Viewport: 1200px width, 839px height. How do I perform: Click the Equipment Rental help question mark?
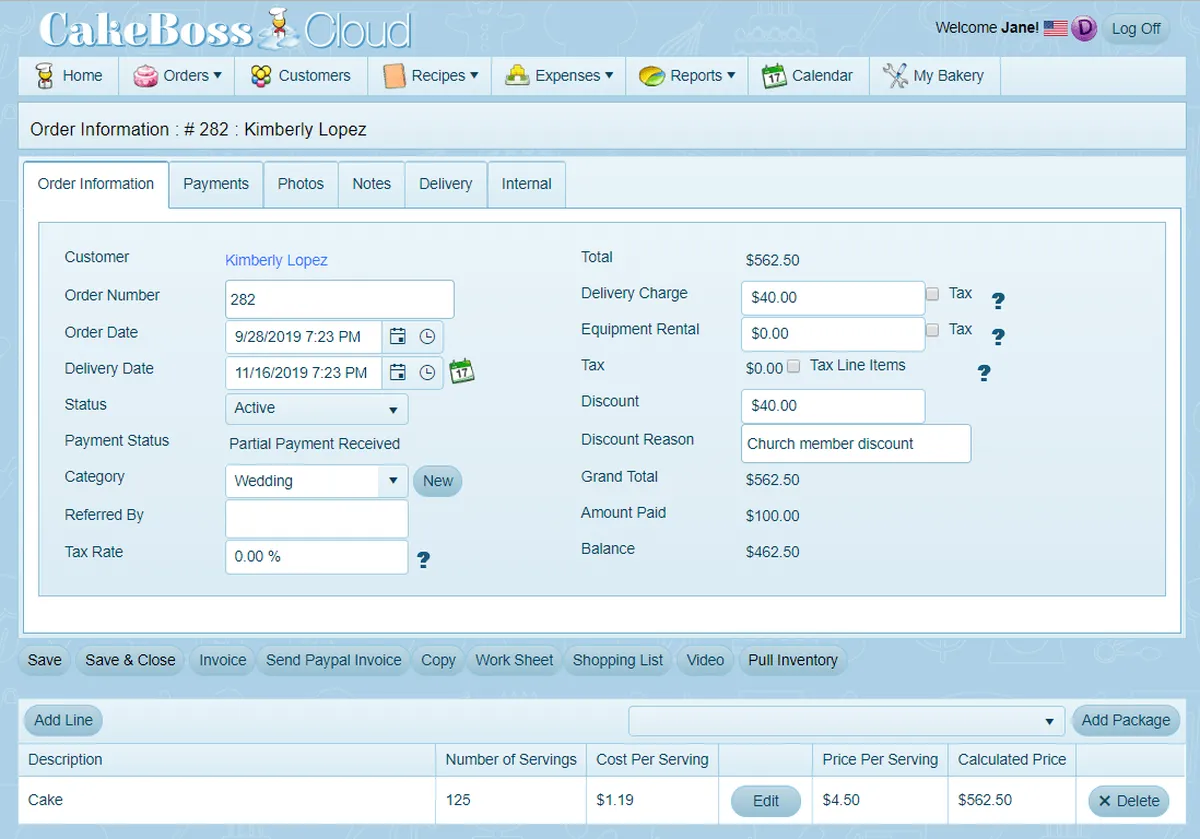point(997,337)
